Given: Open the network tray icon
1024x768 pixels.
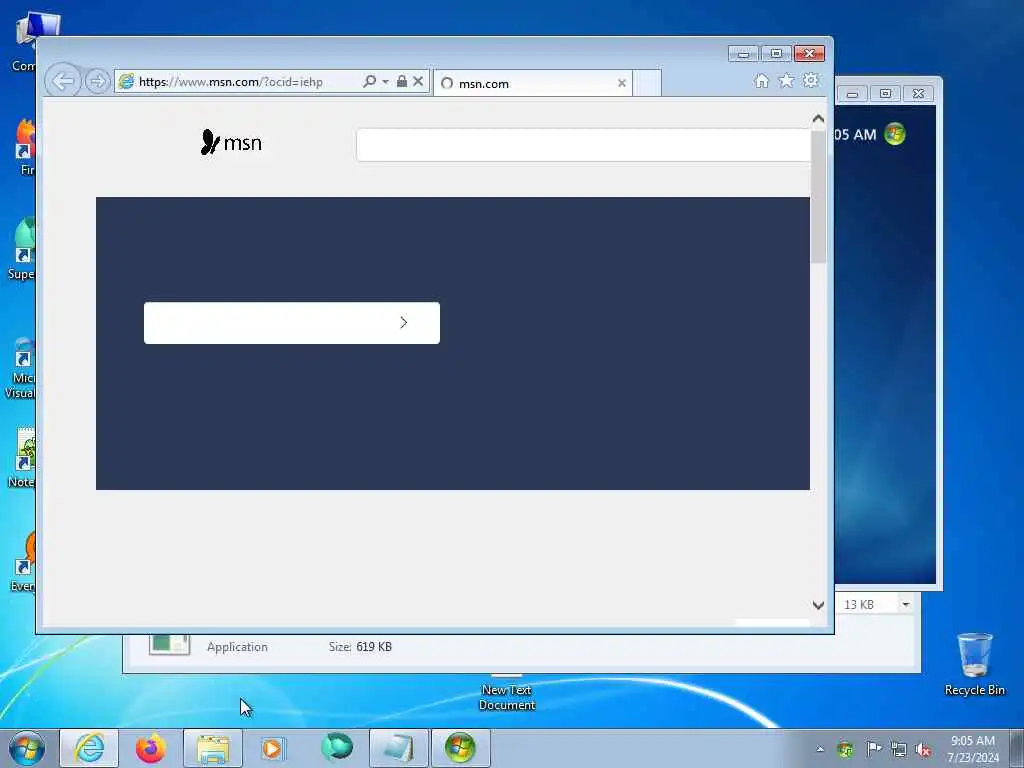Looking at the screenshot, I should tap(899, 750).
